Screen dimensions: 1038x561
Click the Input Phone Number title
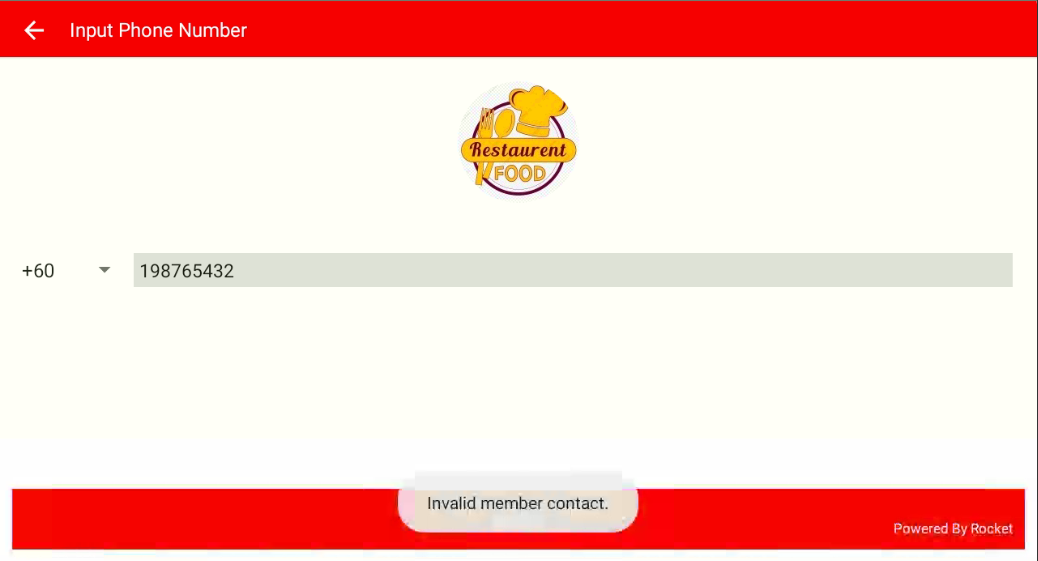coord(158,30)
